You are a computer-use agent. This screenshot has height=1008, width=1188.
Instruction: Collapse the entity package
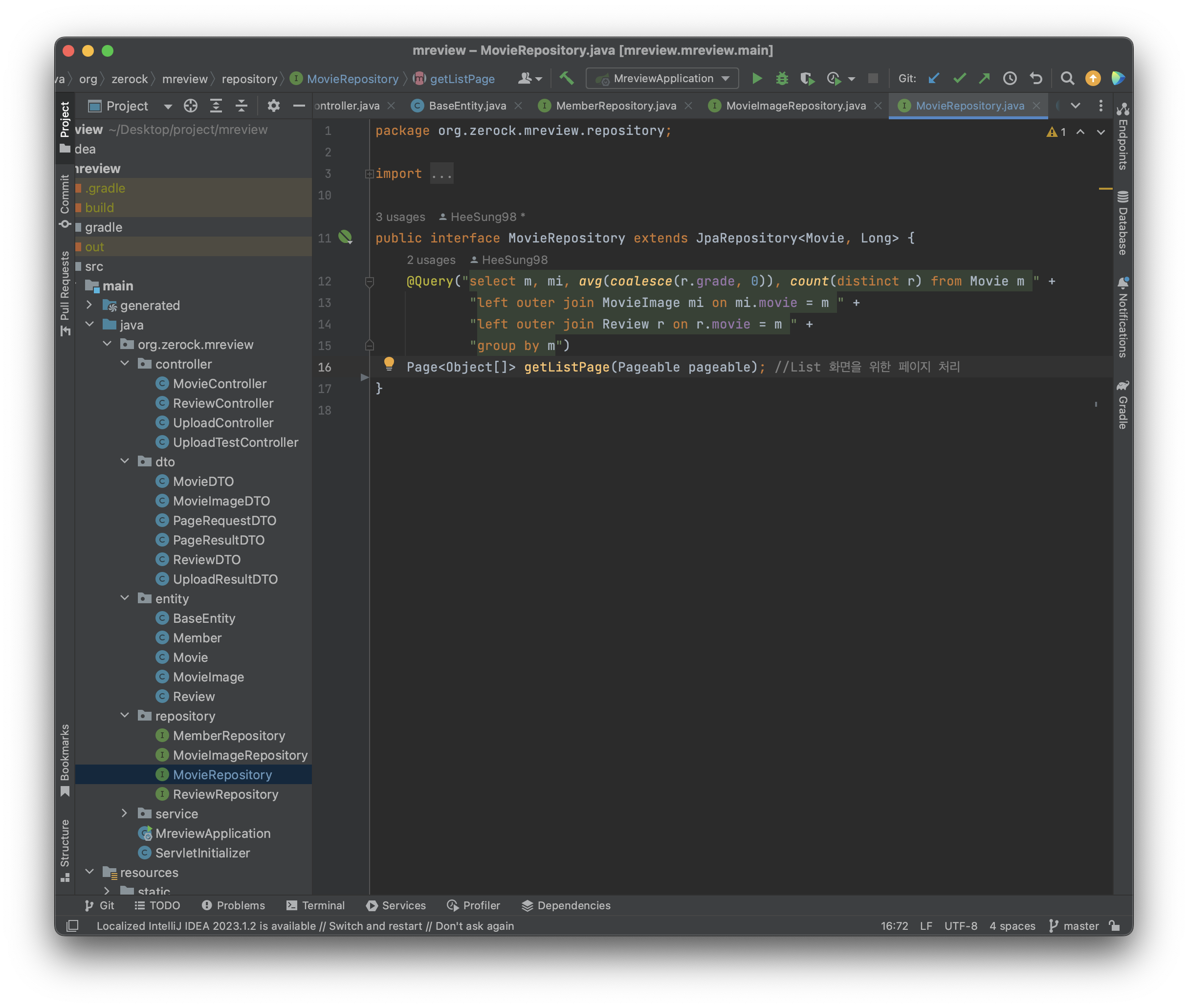[x=125, y=598]
